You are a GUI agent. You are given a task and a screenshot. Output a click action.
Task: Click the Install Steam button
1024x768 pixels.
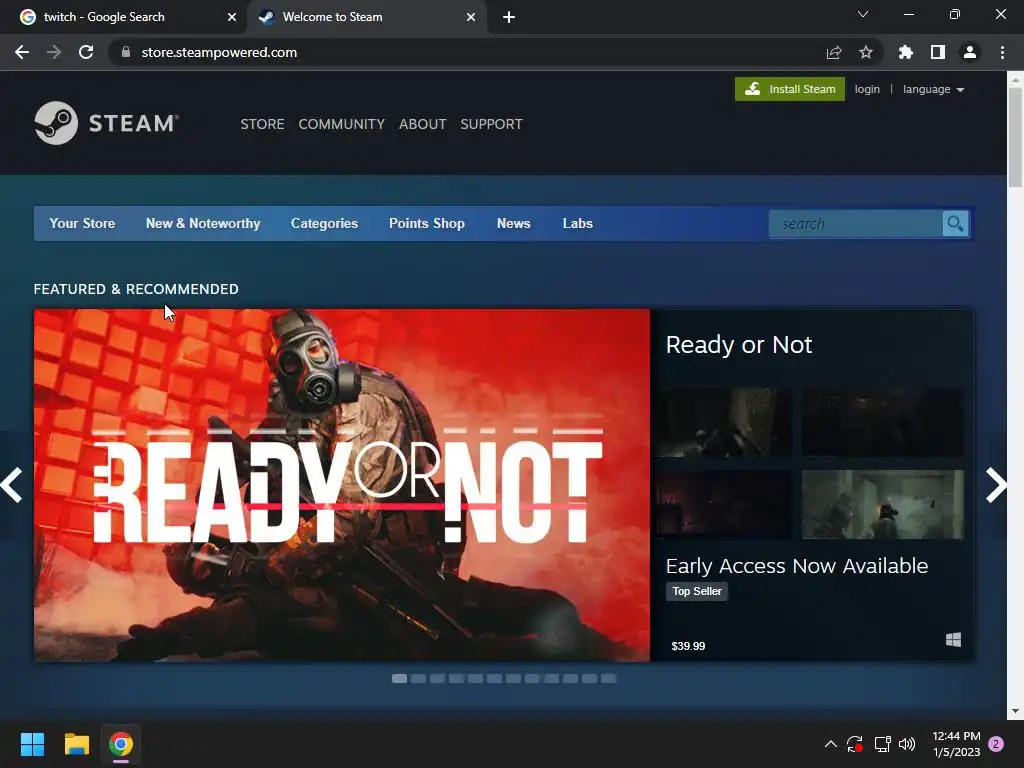[x=790, y=89]
